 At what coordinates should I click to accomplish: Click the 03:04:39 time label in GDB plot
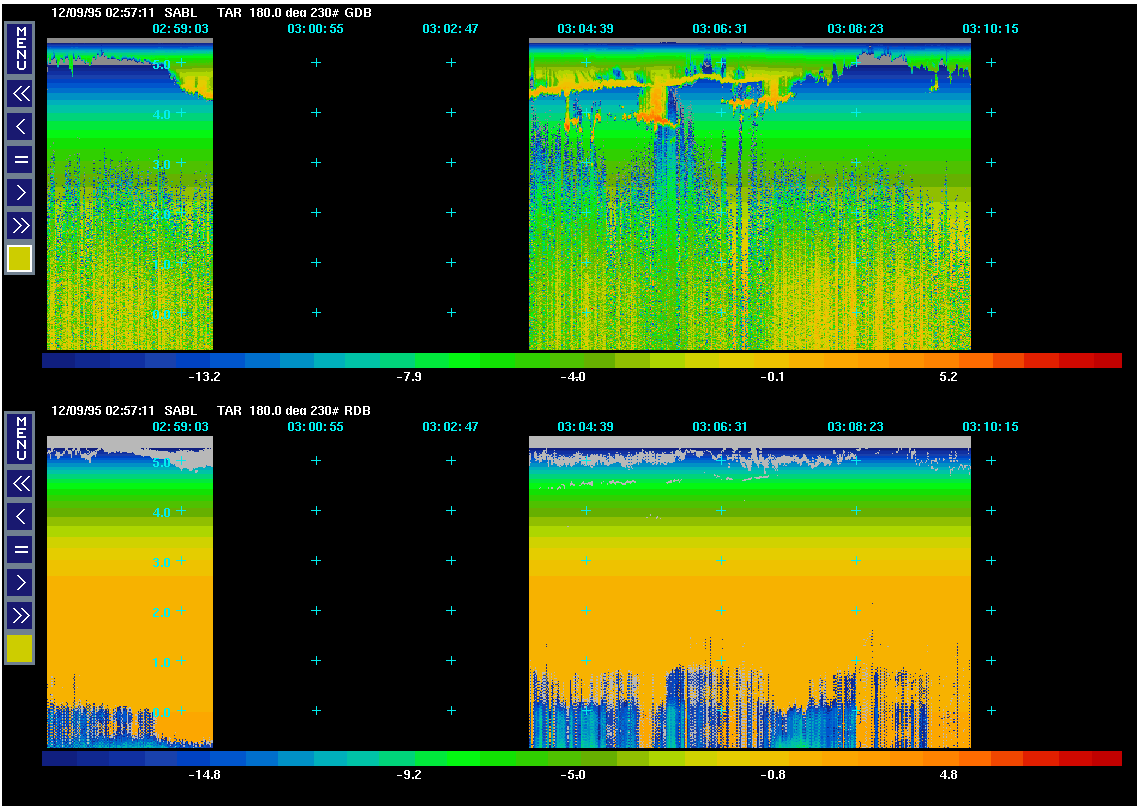(584, 29)
